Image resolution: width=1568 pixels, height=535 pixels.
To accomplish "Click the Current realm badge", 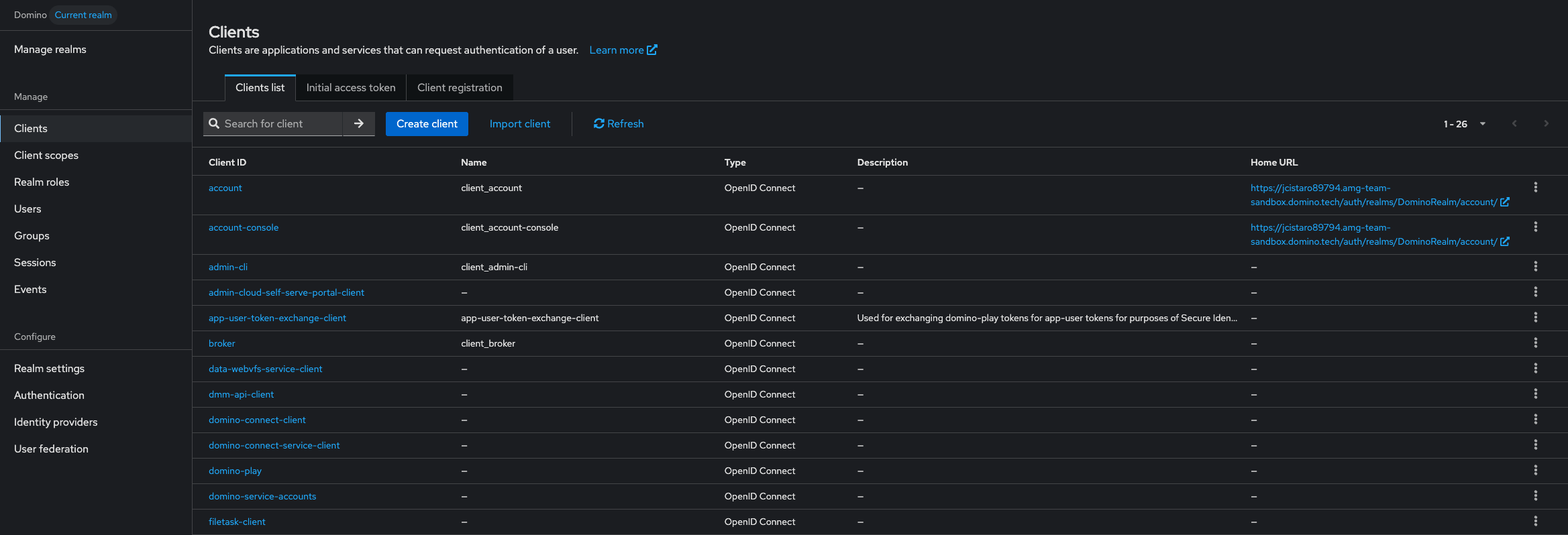I will pos(83,15).
